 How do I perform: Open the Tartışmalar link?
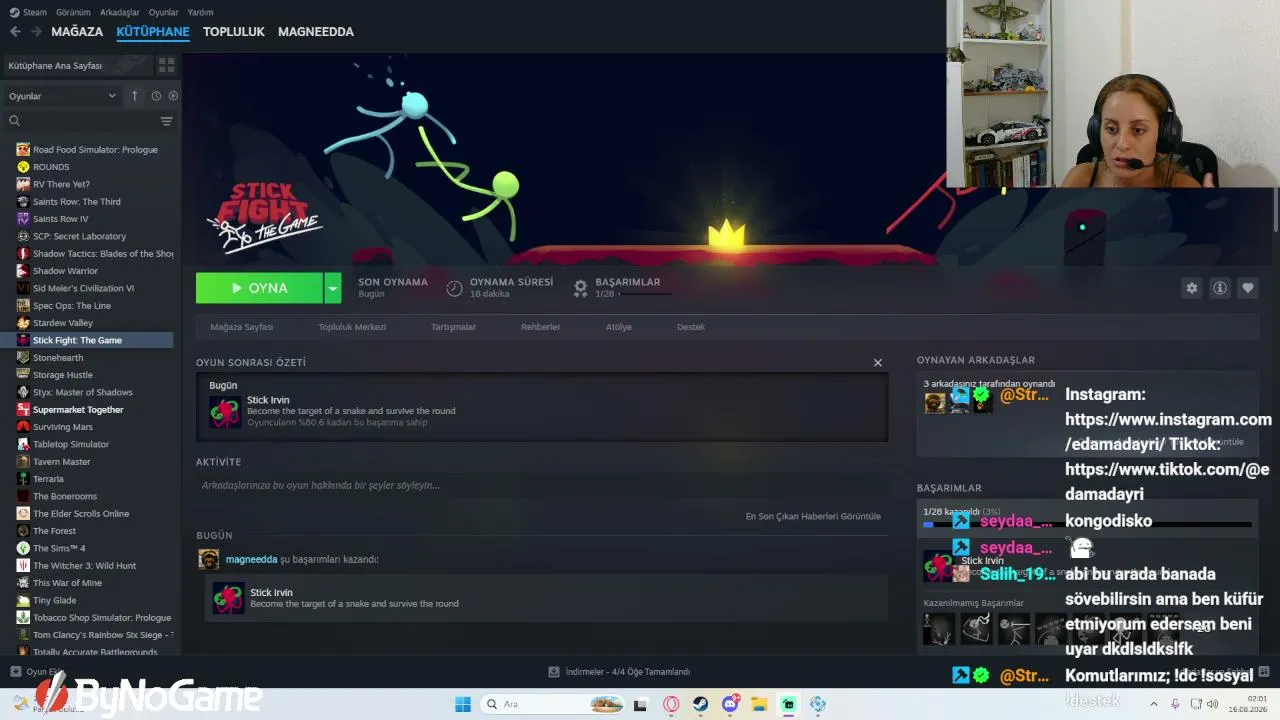point(453,327)
